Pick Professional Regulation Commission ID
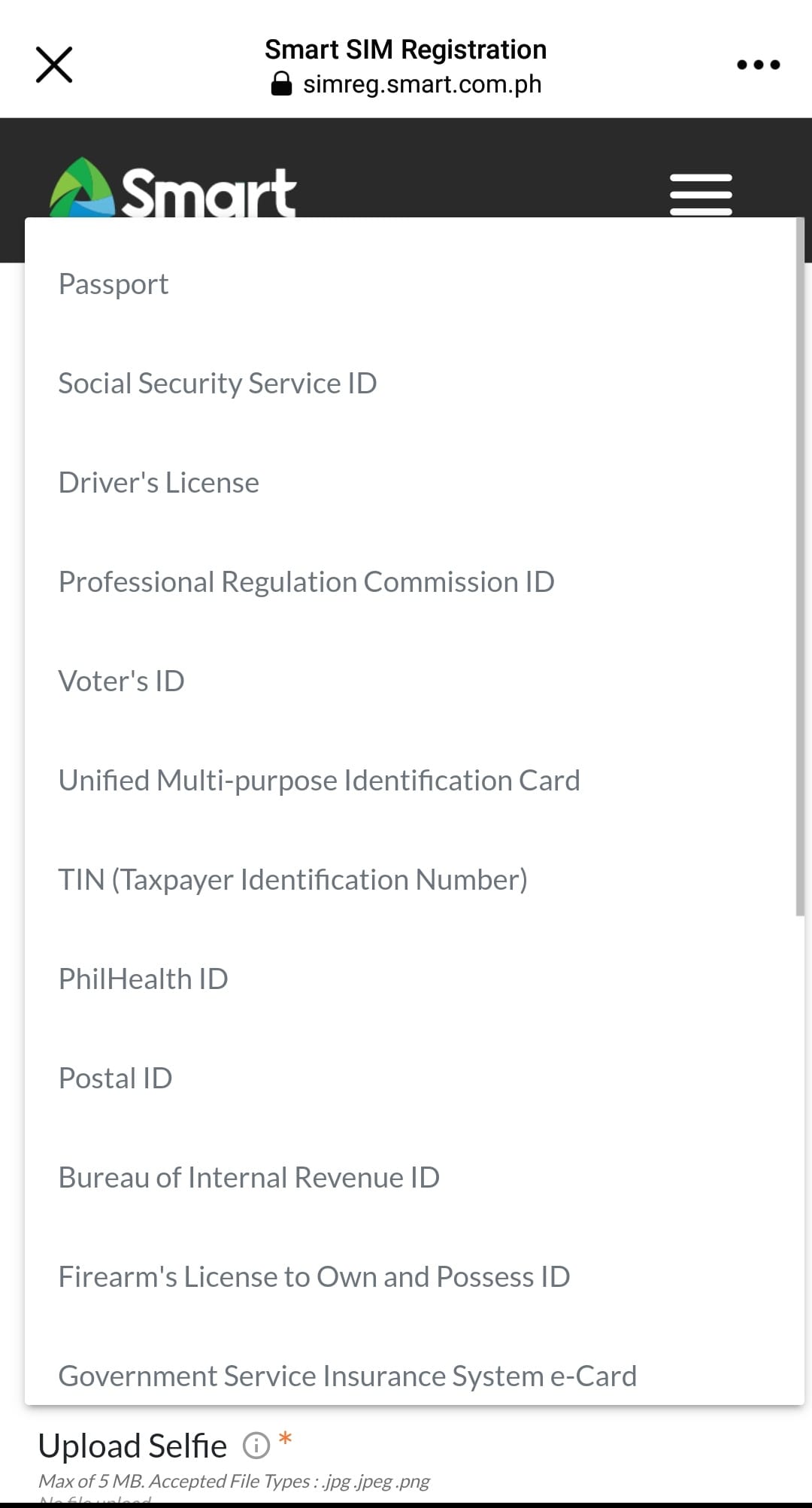The height and width of the screenshot is (1508, 812). 306,581
